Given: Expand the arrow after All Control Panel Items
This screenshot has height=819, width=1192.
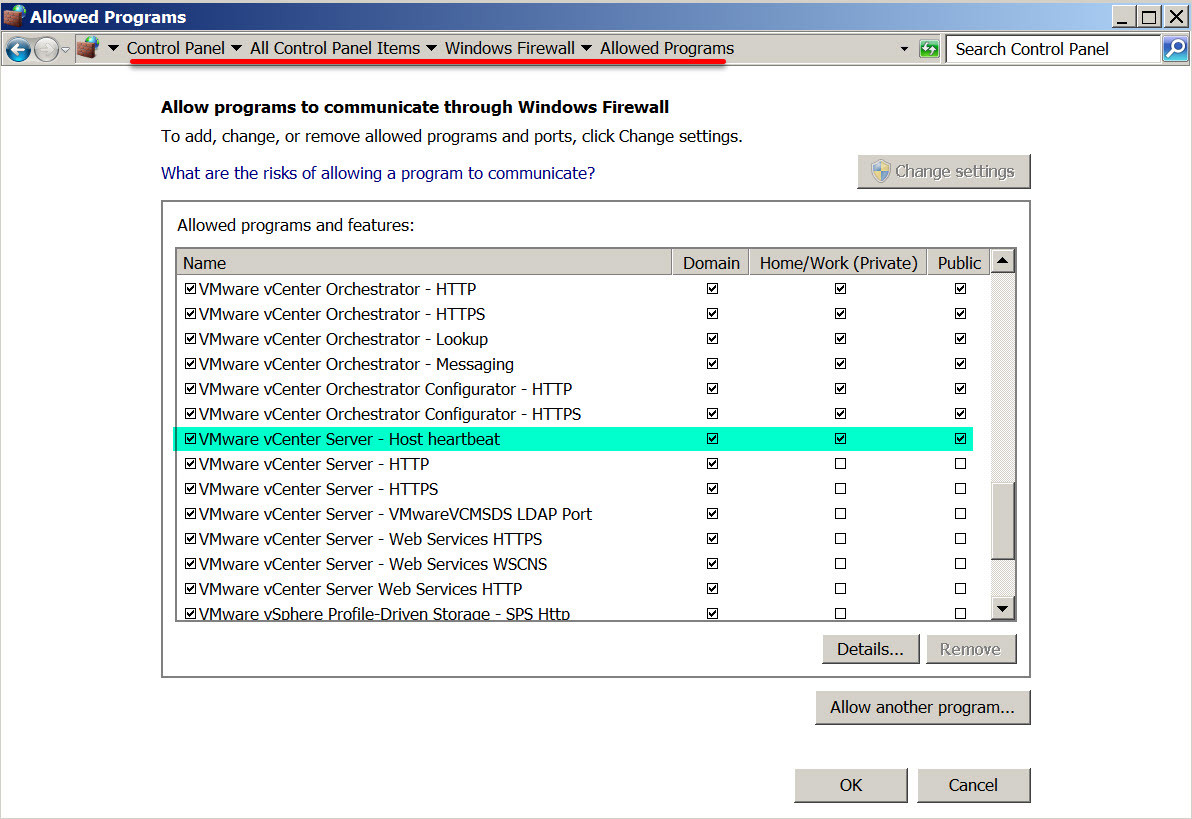Looking at the screenshot, I should click(431, 48).
